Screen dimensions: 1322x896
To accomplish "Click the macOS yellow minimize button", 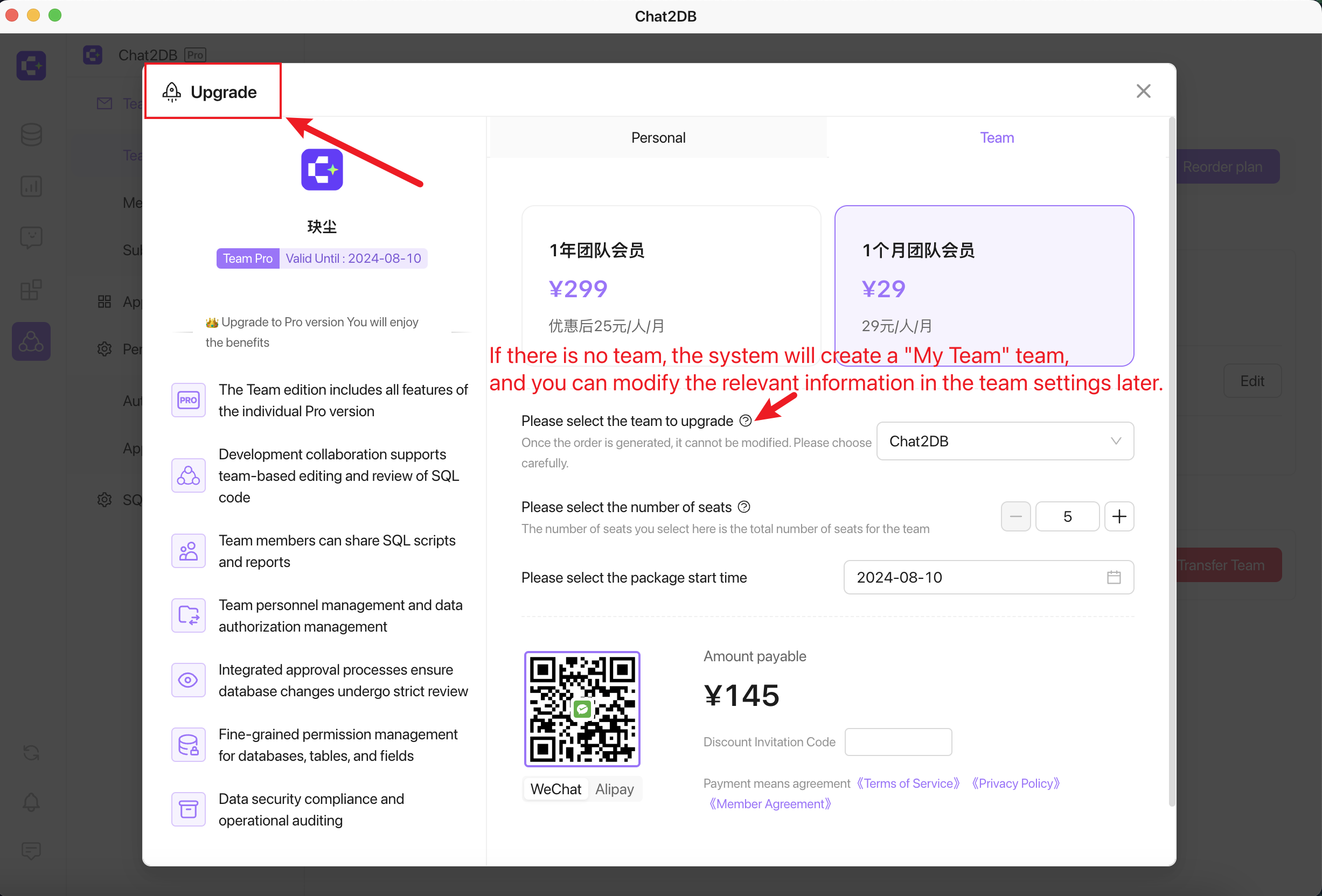I will pos(33,15).
